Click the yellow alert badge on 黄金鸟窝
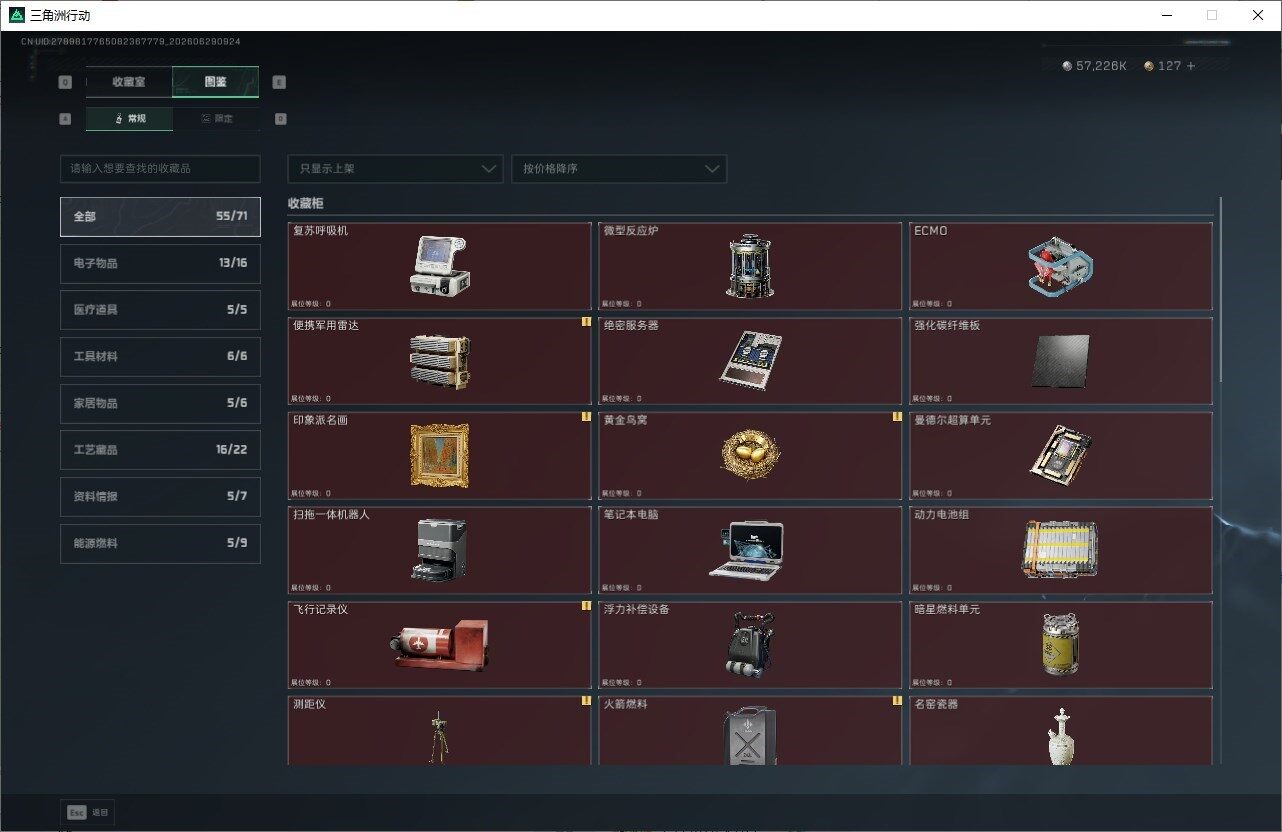1282x832 pixels. point(897,417)
